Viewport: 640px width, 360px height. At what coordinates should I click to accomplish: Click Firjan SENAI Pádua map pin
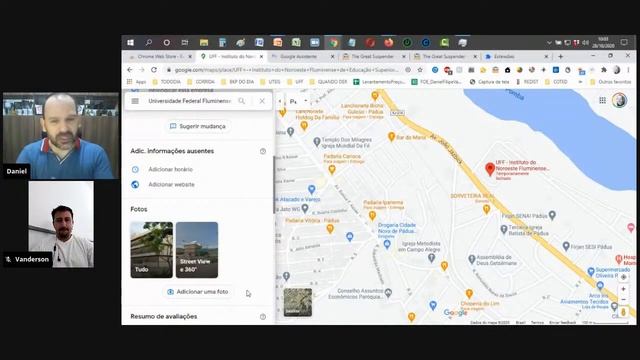click(x=552, y=215)
